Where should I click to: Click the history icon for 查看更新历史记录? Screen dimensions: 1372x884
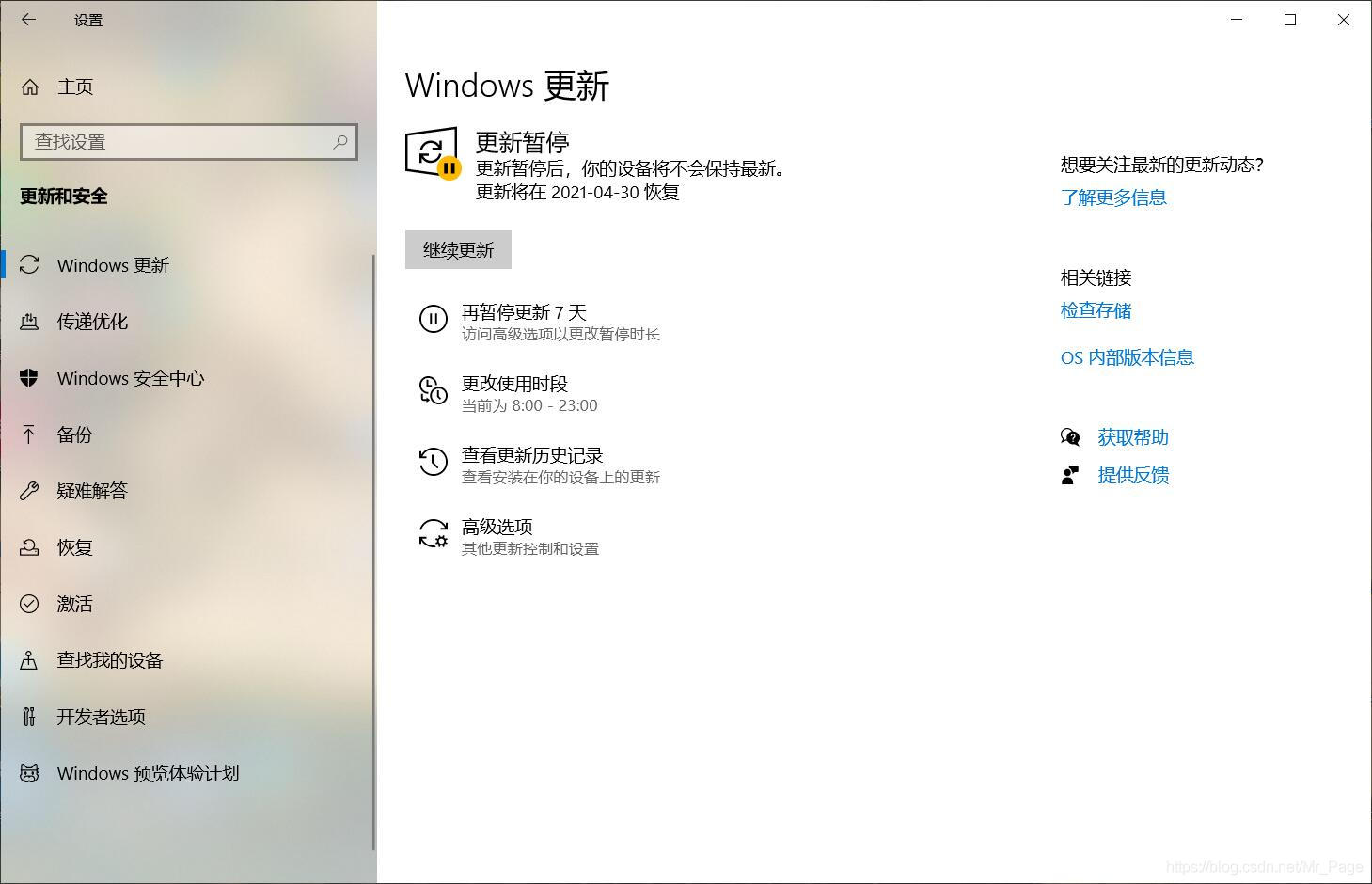433,462
